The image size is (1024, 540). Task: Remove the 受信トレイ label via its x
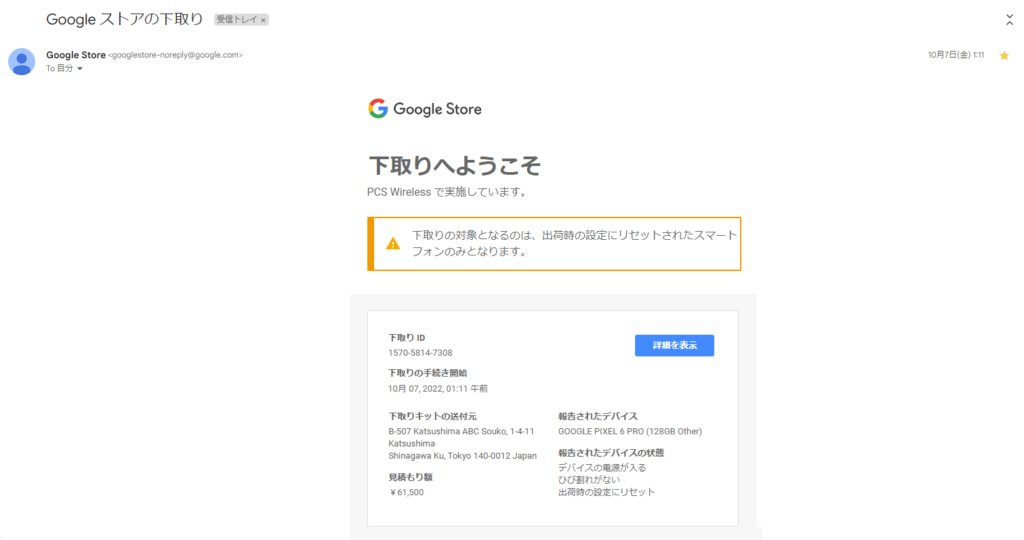click(264, 20)
